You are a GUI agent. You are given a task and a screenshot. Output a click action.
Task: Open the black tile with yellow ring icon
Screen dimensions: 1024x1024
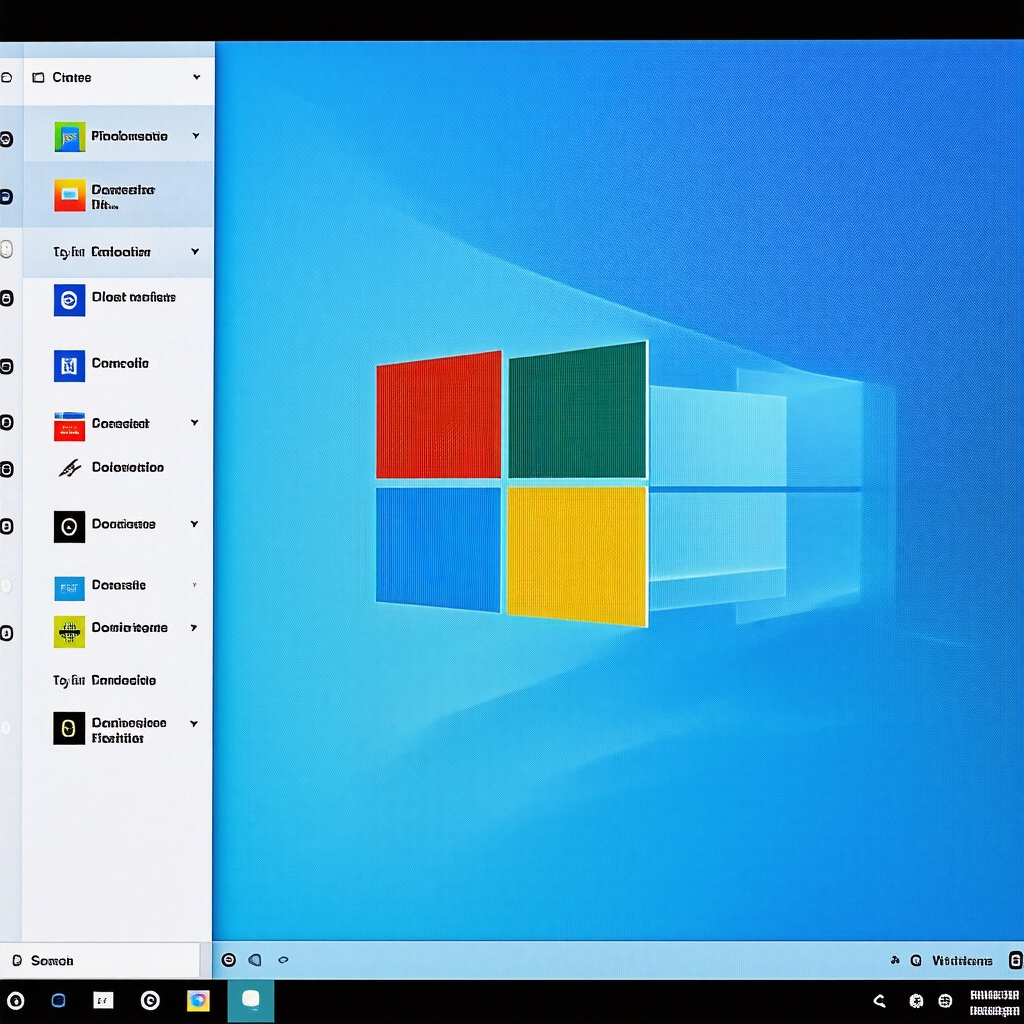(x=69, y=728)
